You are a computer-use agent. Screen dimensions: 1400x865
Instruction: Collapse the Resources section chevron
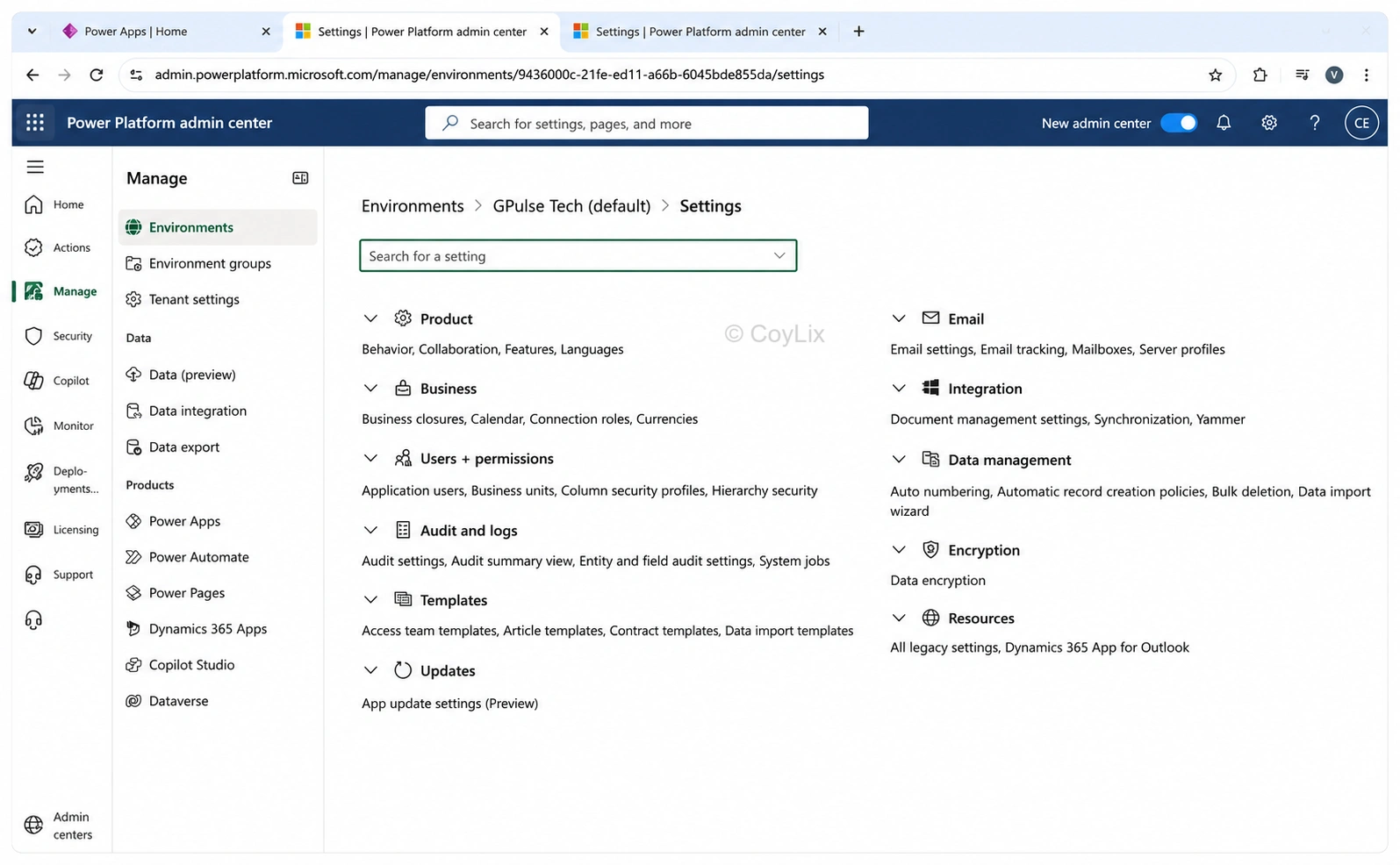tap(898, 618)
